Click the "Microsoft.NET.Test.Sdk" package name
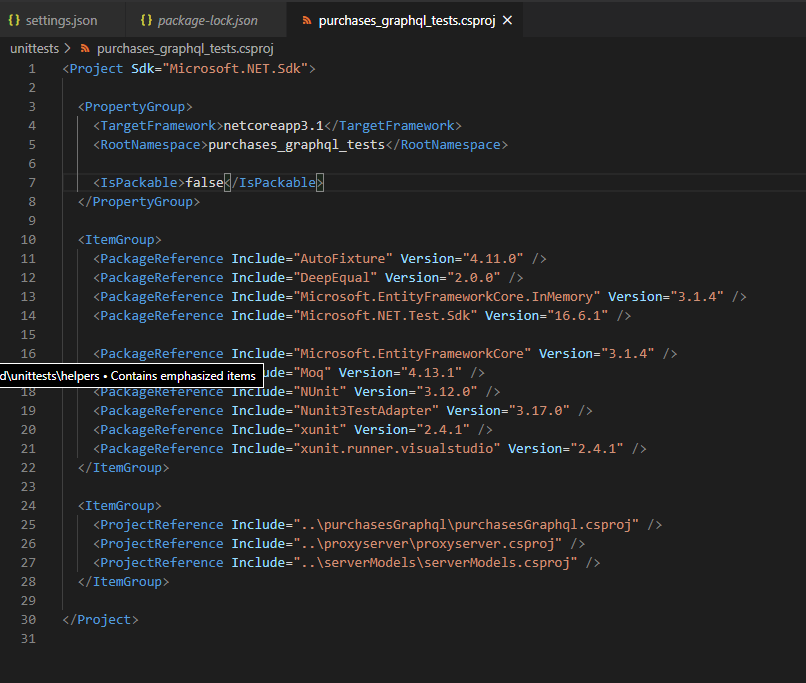This screenshot has width=806, height=683. click(385, 316)
